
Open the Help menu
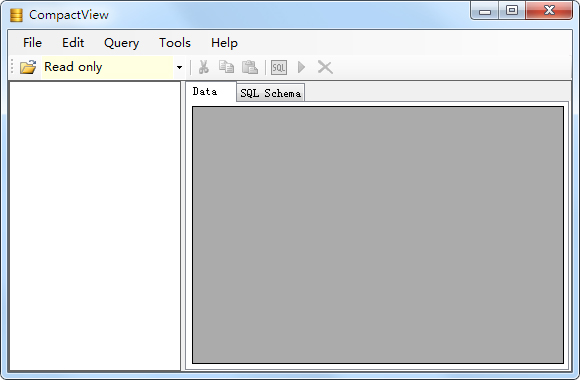(x=224, y=43)
